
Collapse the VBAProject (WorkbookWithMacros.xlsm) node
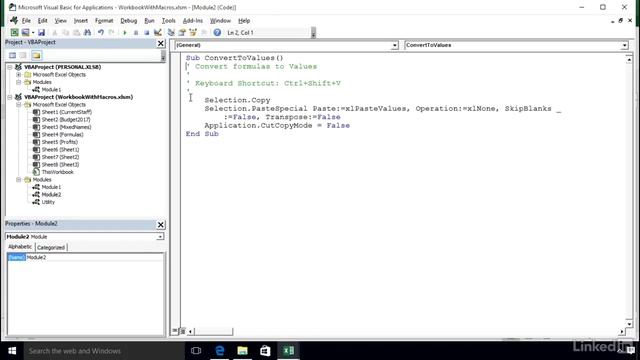(10, 97)
